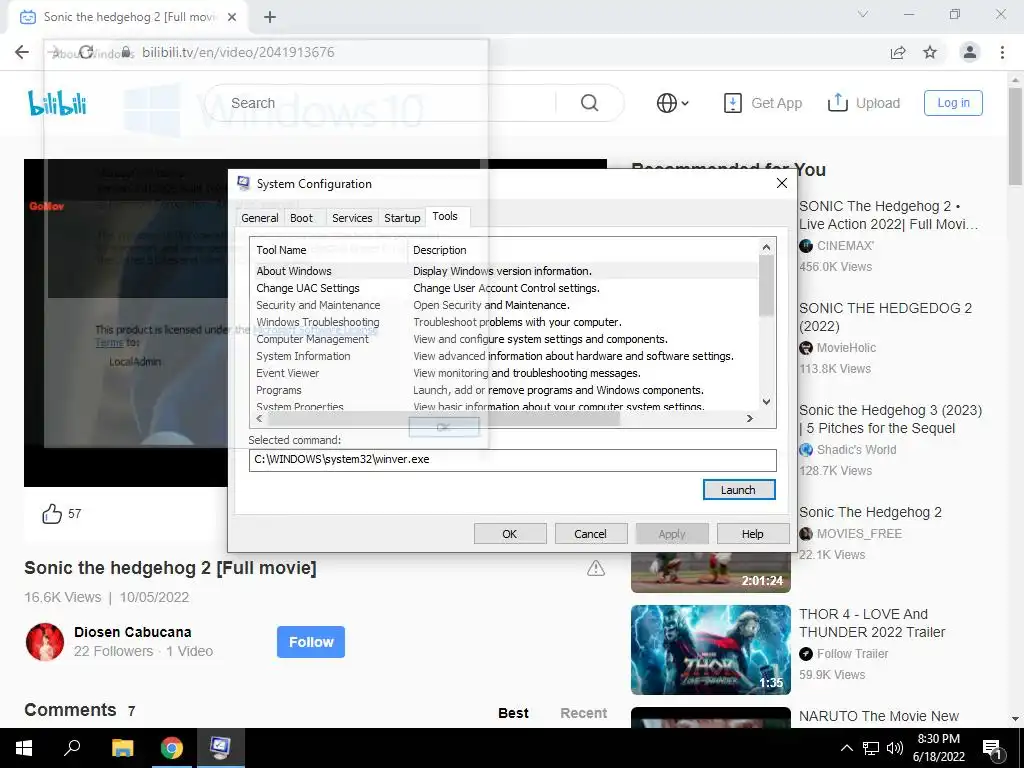Sort comments by Recent
The height and width of the screenshot is (768, 1024).
tap(584, 713)
